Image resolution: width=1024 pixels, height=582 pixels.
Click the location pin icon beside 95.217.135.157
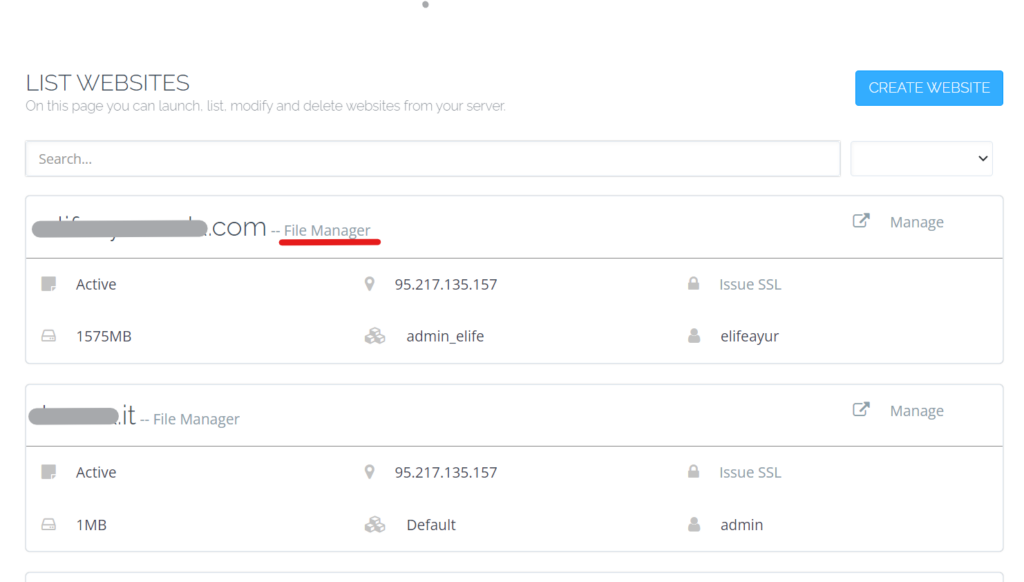370,284
